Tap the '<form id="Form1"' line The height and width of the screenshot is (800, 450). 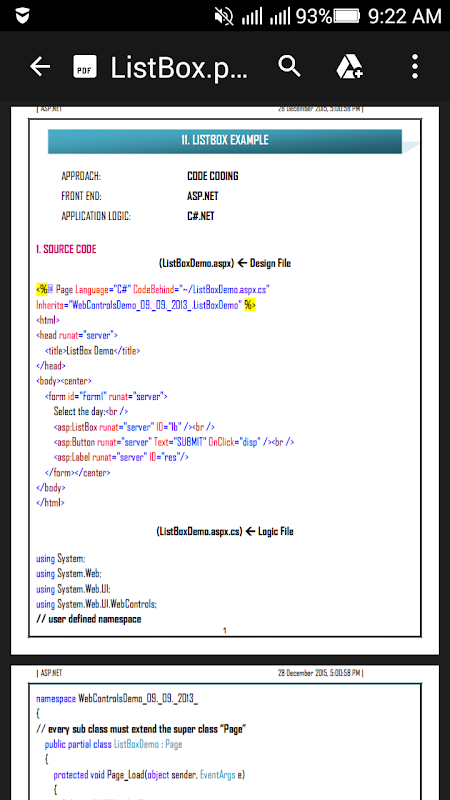[x=106, y=396]
